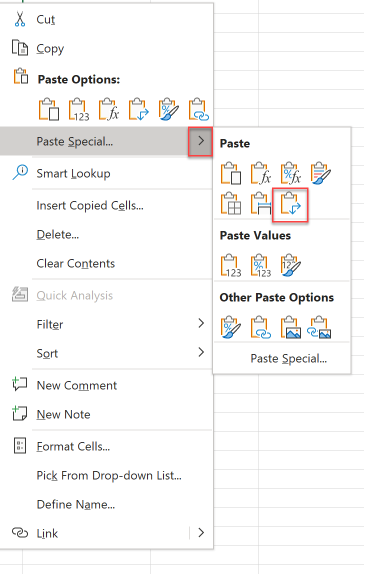This screenshot has width=386, height=574.
Task: Choose Paste Link icon in Paste Options row
Action: (x=199, y=109)
